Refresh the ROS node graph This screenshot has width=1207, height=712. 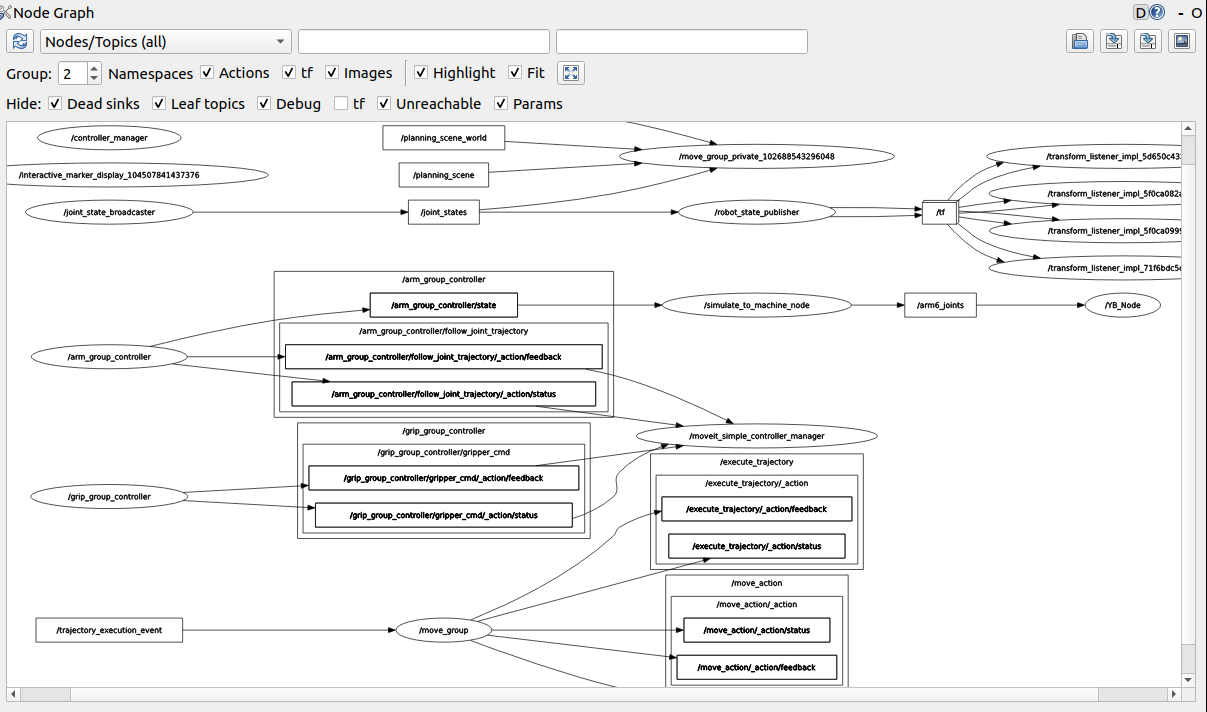(20, 41)
